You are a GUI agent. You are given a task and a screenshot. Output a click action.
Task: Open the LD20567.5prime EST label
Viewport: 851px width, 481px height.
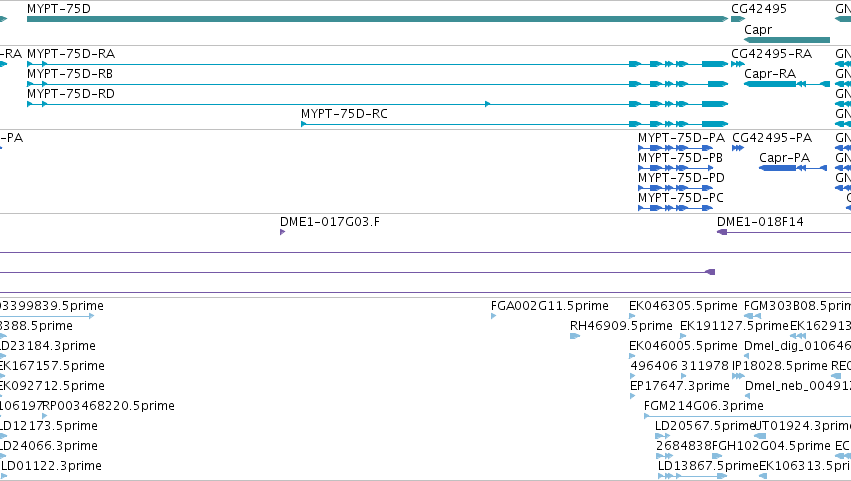pos(705,427)
